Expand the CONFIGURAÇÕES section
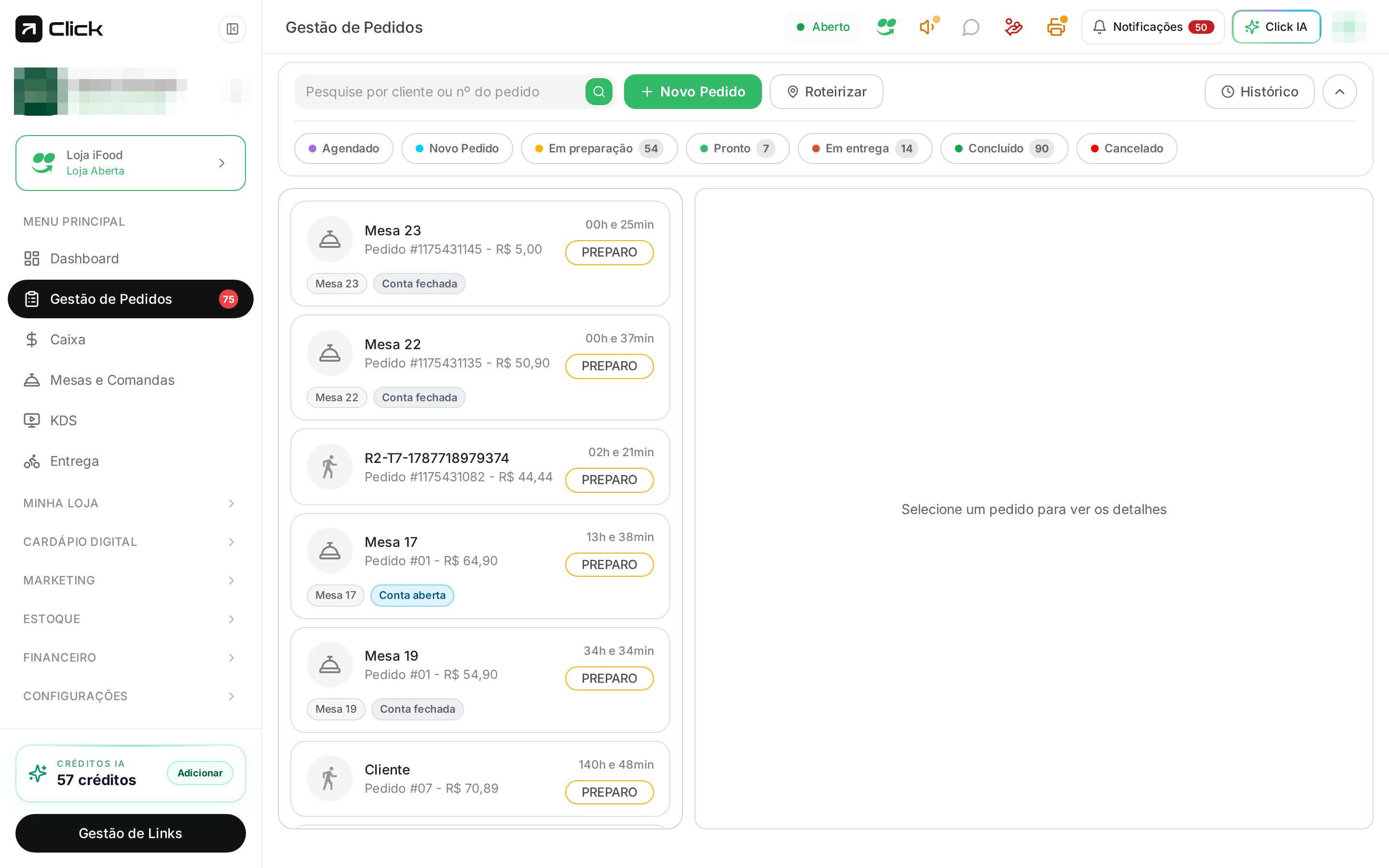 tap(130, 696)
